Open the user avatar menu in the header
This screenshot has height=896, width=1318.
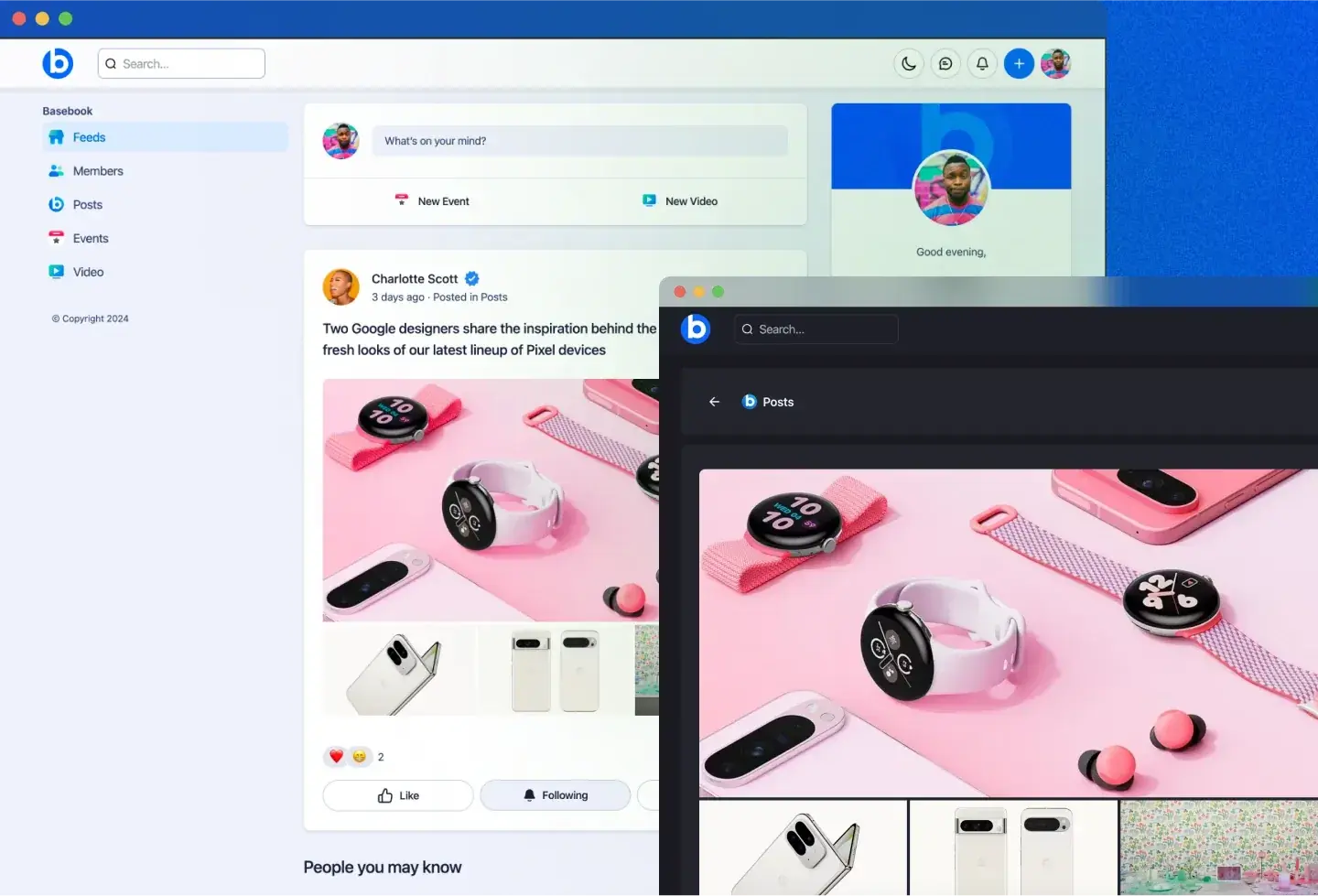tap(1055, 63)
